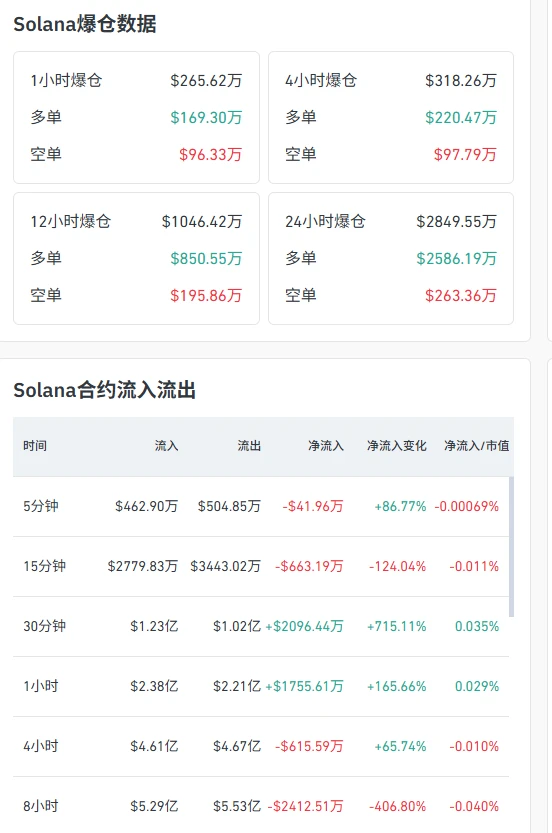Click the +715.11% change cell
Viewport: 552px width, 833px height.
(396, 626)
